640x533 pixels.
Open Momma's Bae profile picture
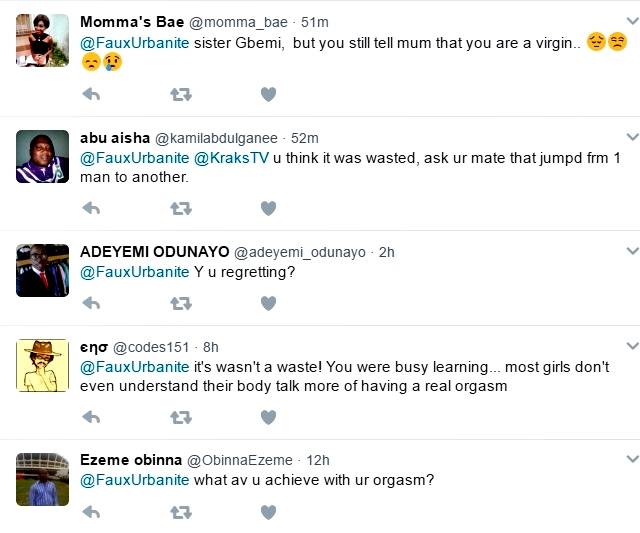tap(44, 39)
